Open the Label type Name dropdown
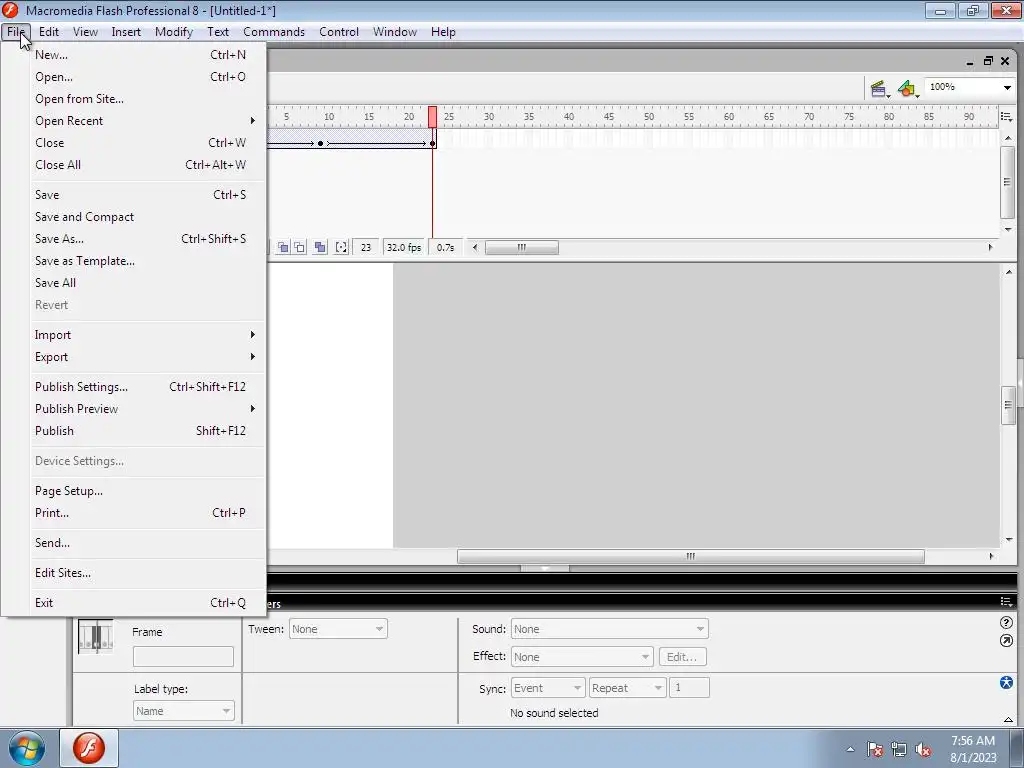Screen dimensions: 1024x768 pos(184,711)
